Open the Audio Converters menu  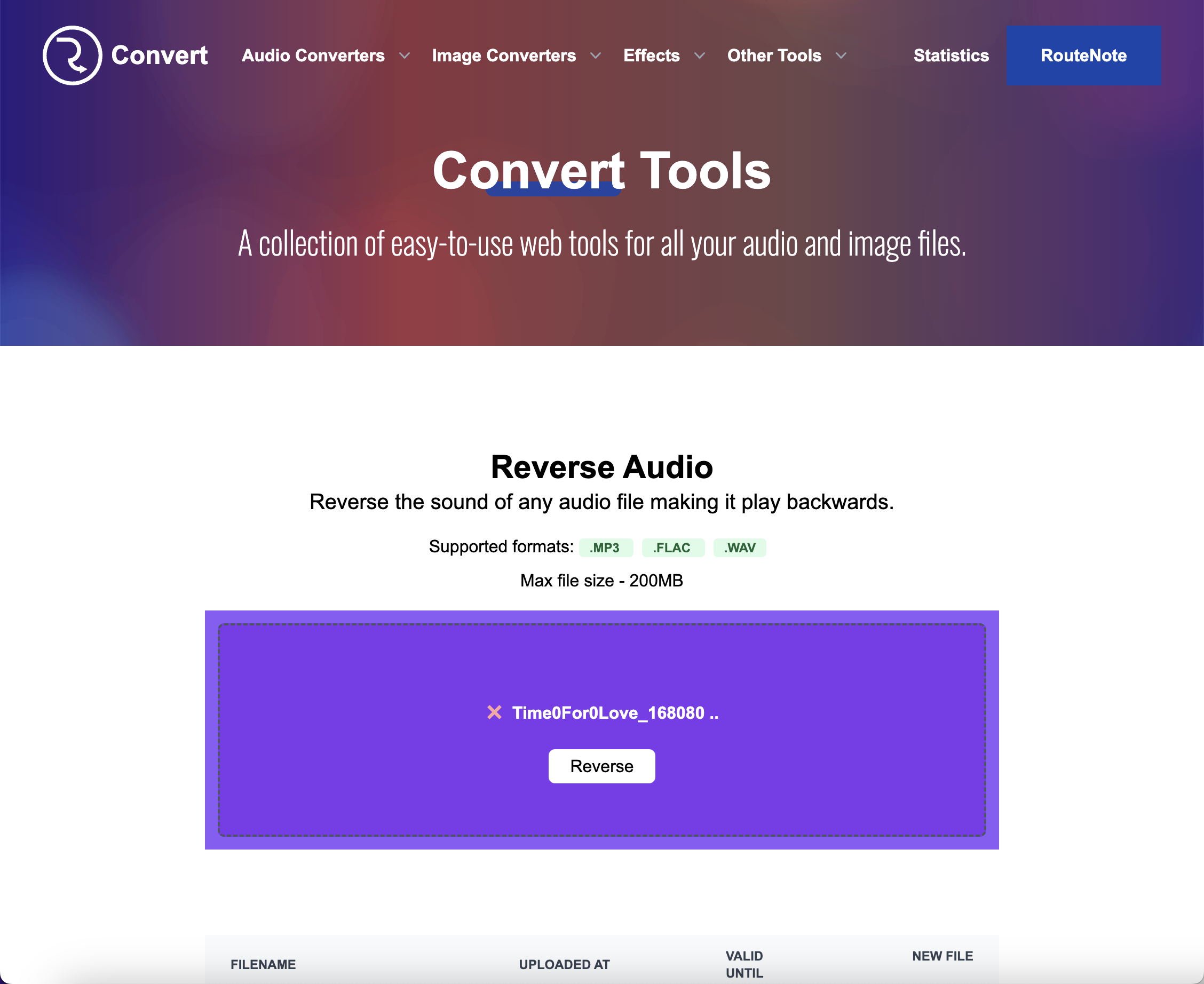313,55
